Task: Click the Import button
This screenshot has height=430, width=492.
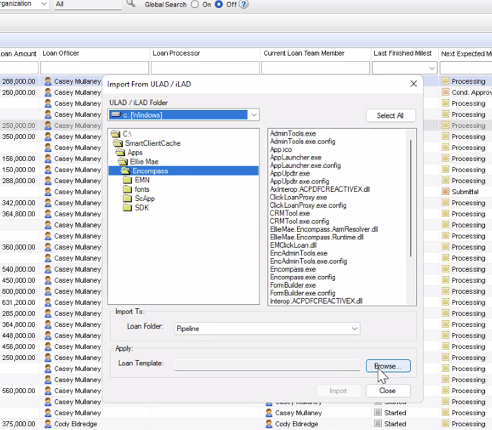Action: [x=338, y=391]
